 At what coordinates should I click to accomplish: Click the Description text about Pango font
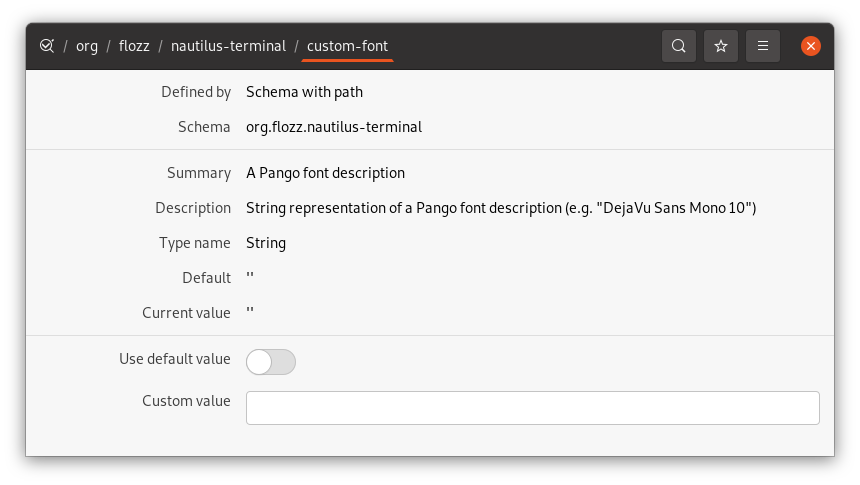(501, 208)
